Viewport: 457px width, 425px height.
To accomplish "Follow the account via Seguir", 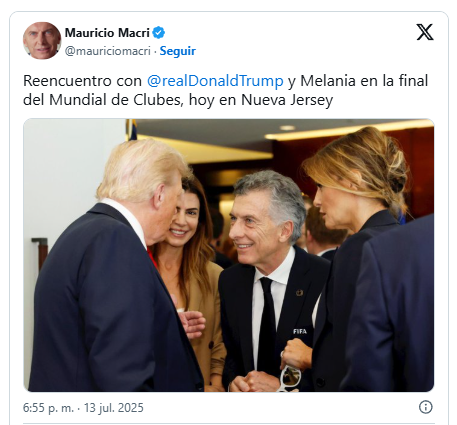I will 177,51.
